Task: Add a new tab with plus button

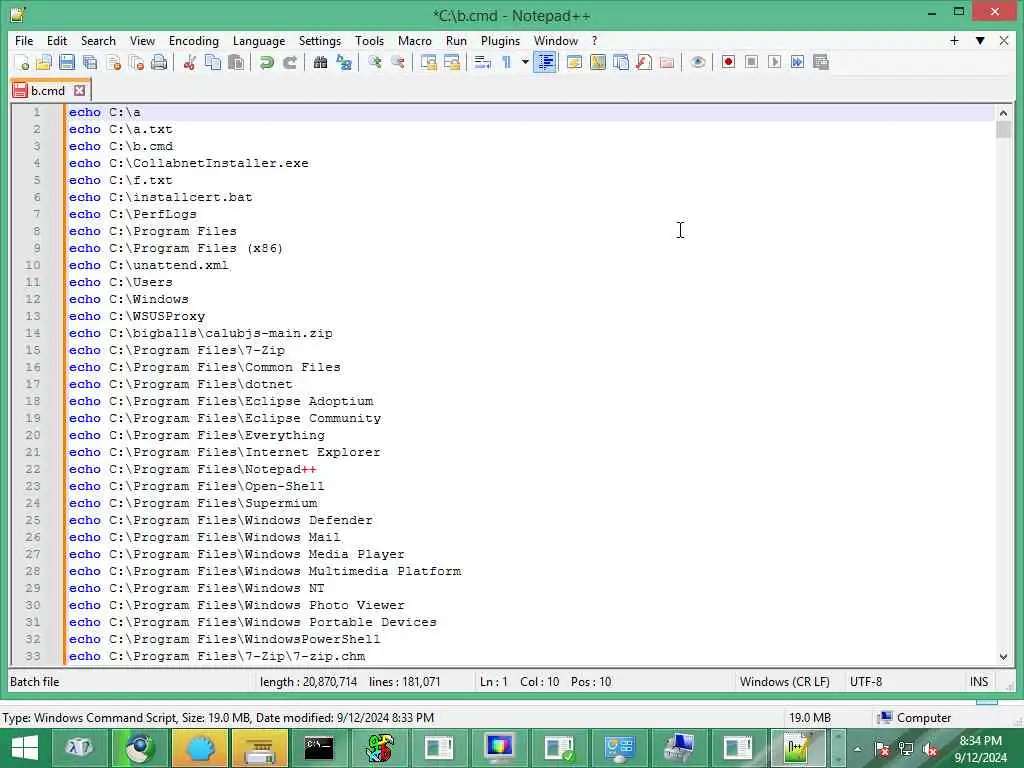Action: point(954,40)
